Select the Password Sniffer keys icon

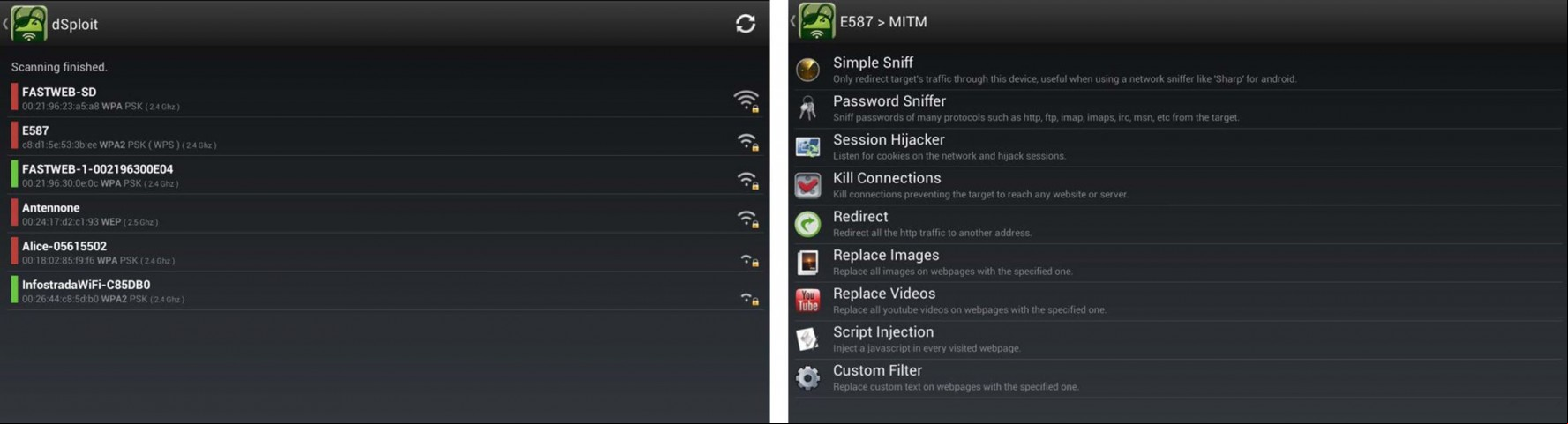807,108
